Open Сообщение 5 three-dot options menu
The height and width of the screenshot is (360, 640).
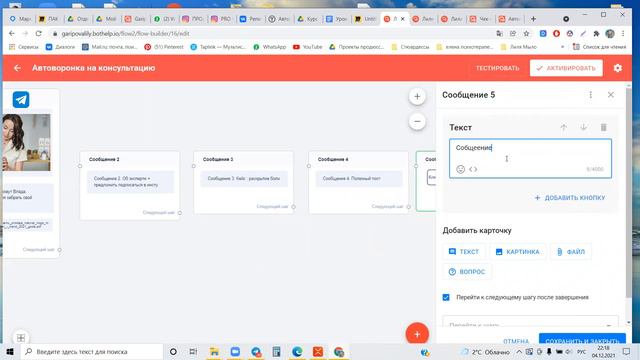pos(590,95)
